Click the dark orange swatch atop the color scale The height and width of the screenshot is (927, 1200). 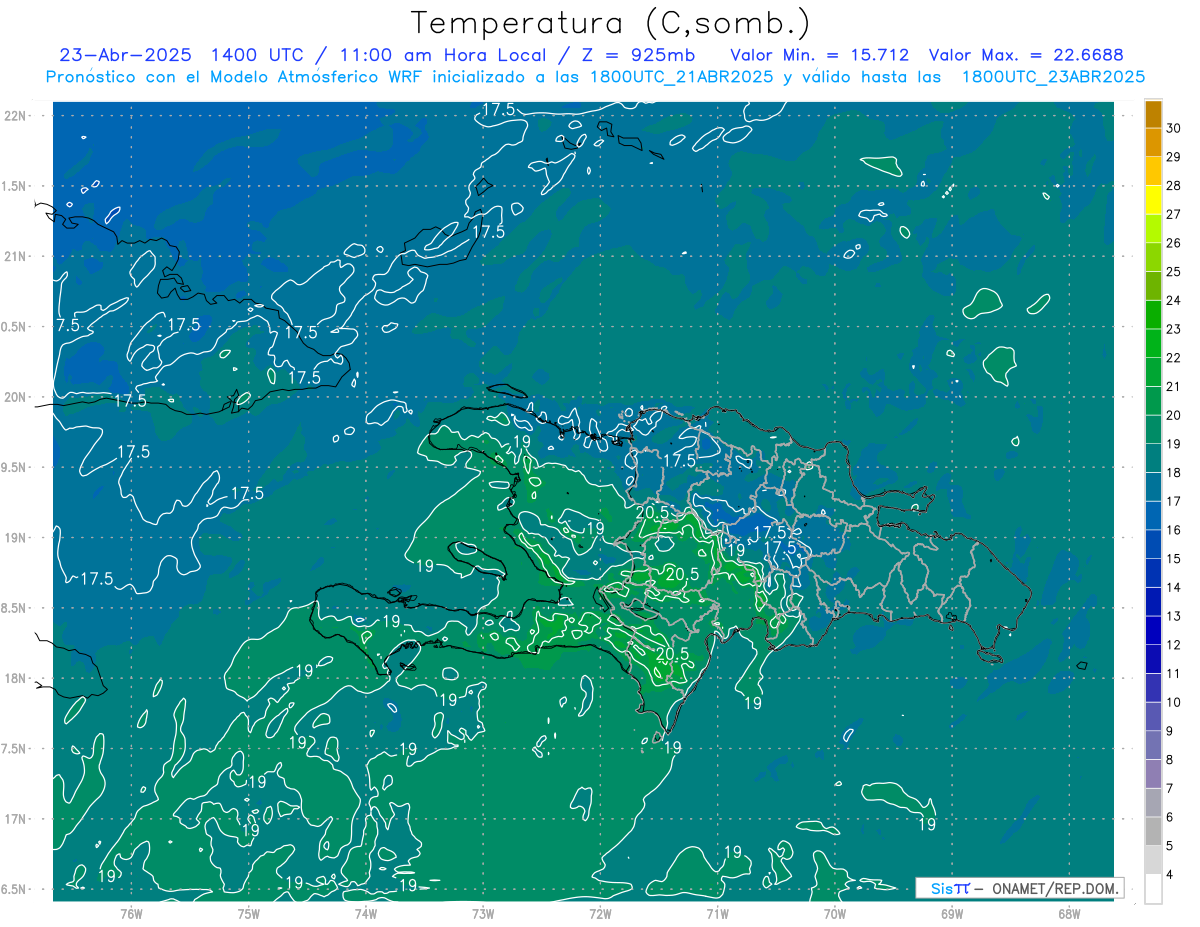pyautogui.click(x=1153, y=114)
